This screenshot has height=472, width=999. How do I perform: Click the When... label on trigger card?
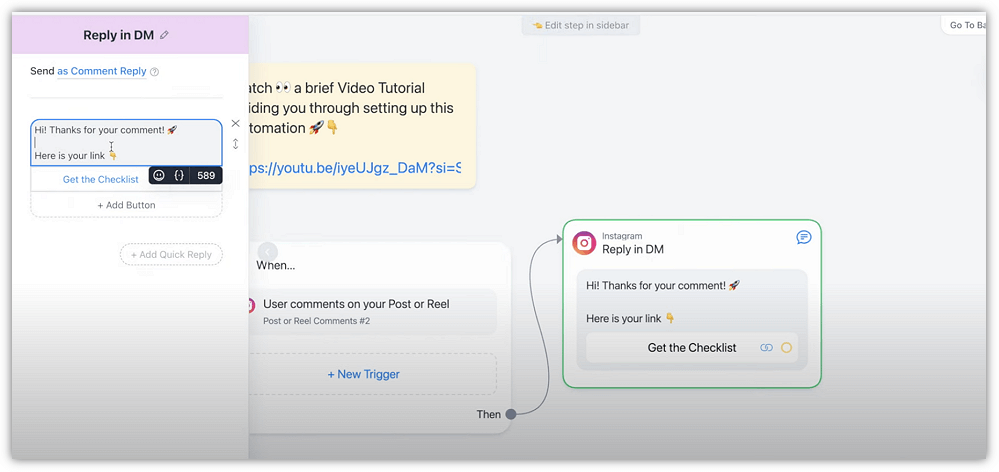(275, 266)
